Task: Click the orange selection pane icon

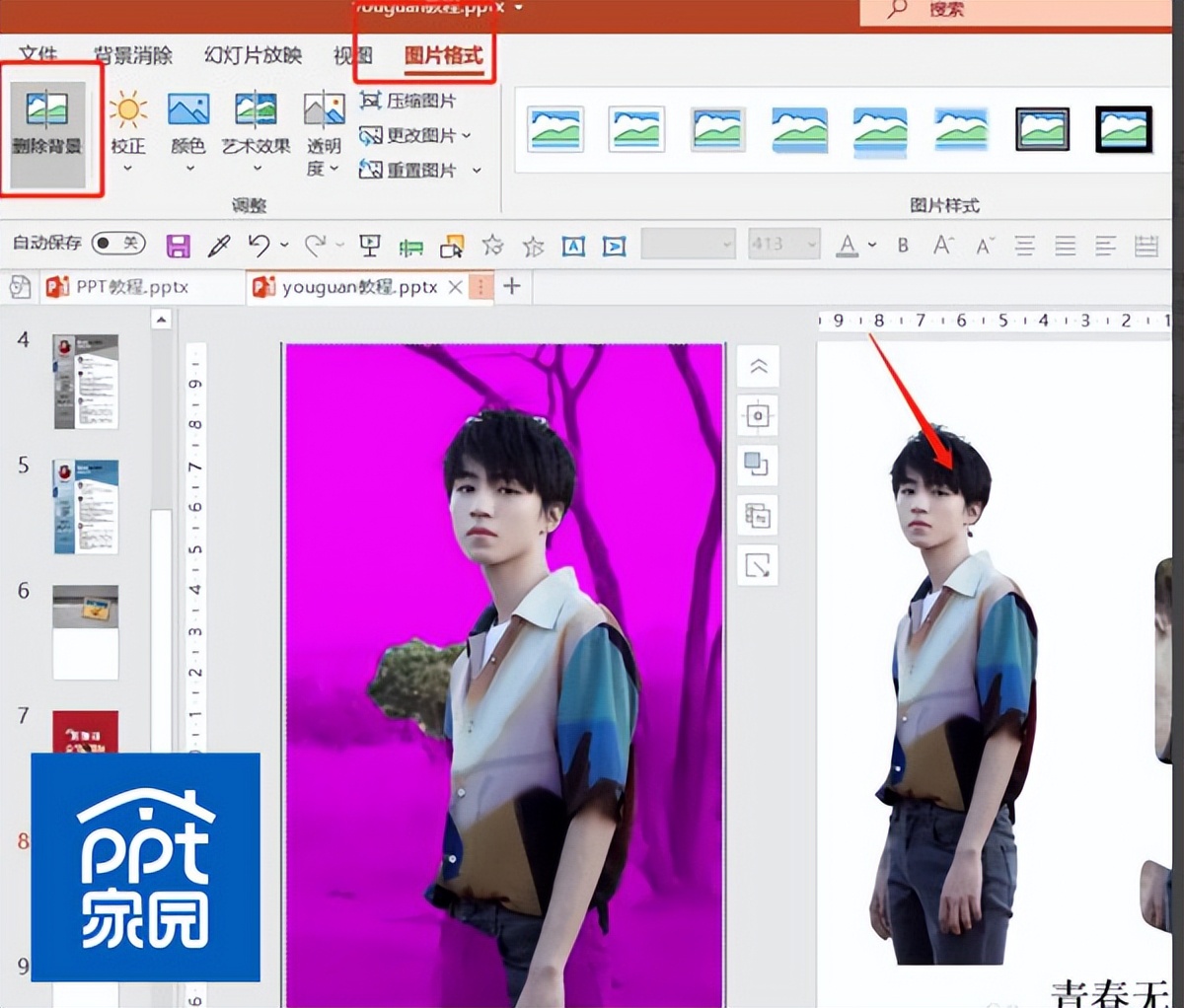Action: tap(452, 246)
